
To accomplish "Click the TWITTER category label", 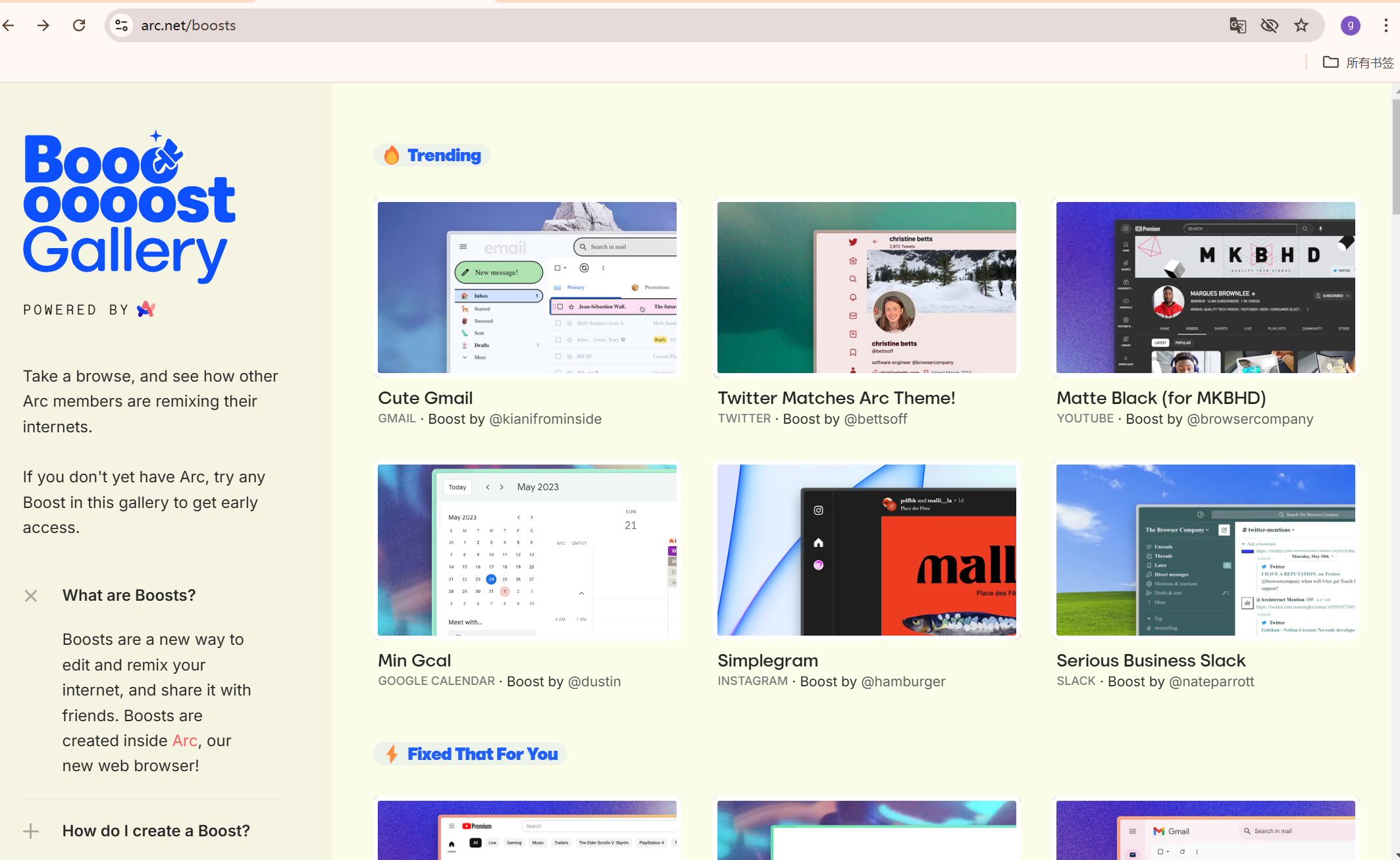I will tap(744, 418).
